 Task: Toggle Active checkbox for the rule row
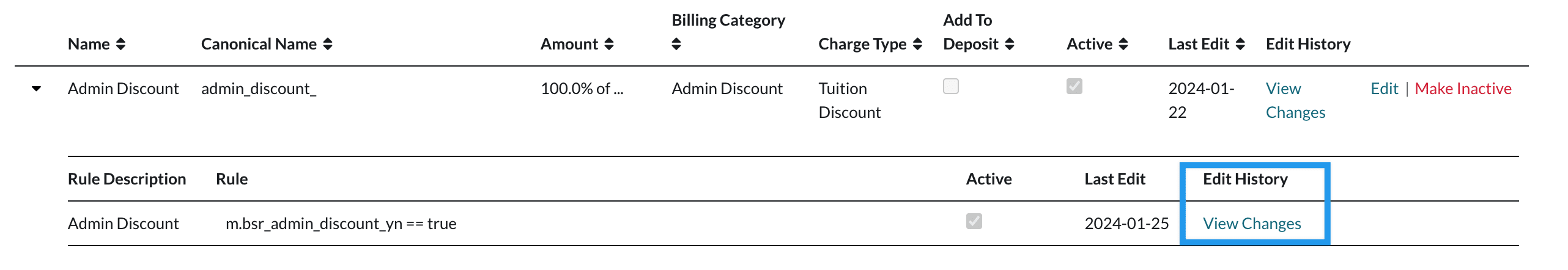pyautogui.click(x=974, y=221)
